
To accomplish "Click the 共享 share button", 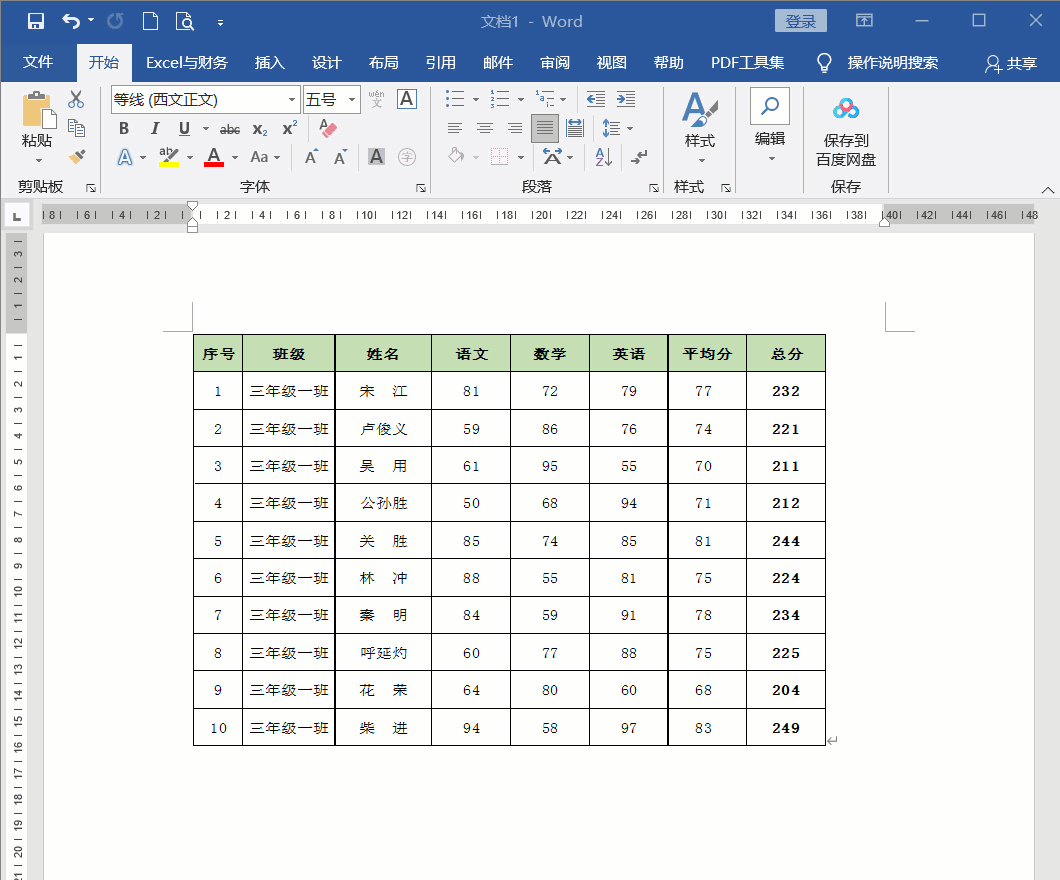I will 1011,63.
